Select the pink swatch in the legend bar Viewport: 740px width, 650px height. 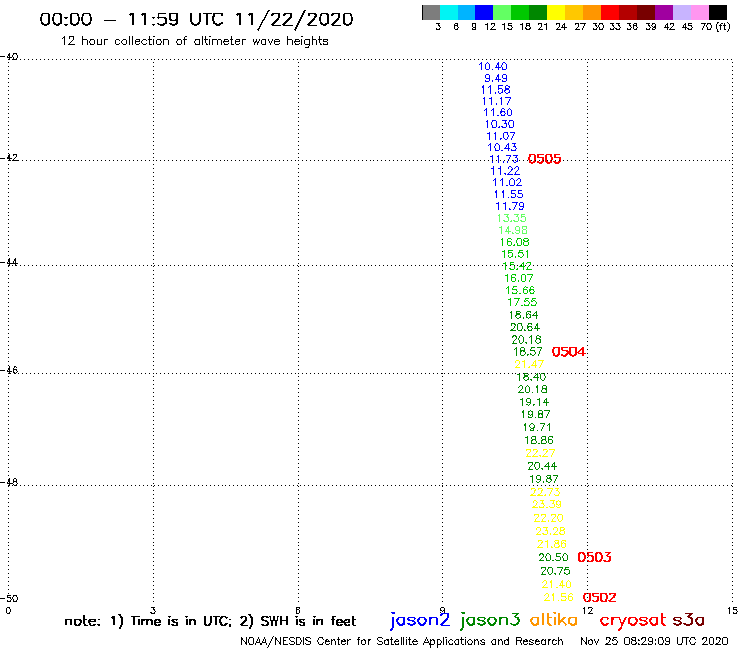tap(699, 12)
